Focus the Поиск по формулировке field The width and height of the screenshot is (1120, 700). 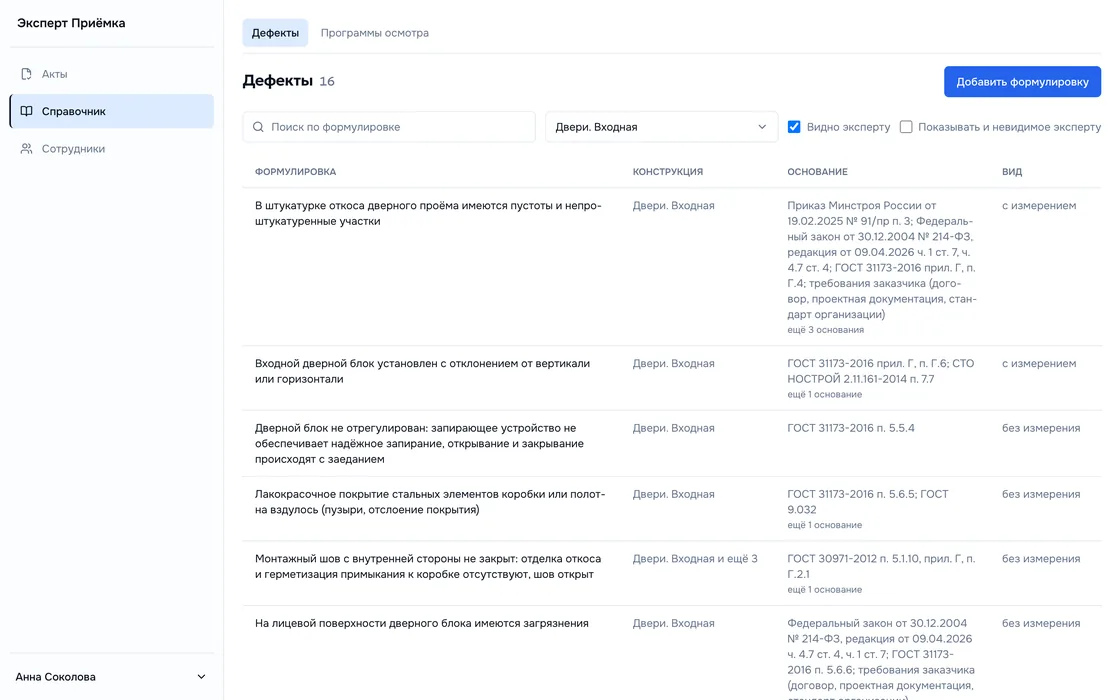click(389, 127)
